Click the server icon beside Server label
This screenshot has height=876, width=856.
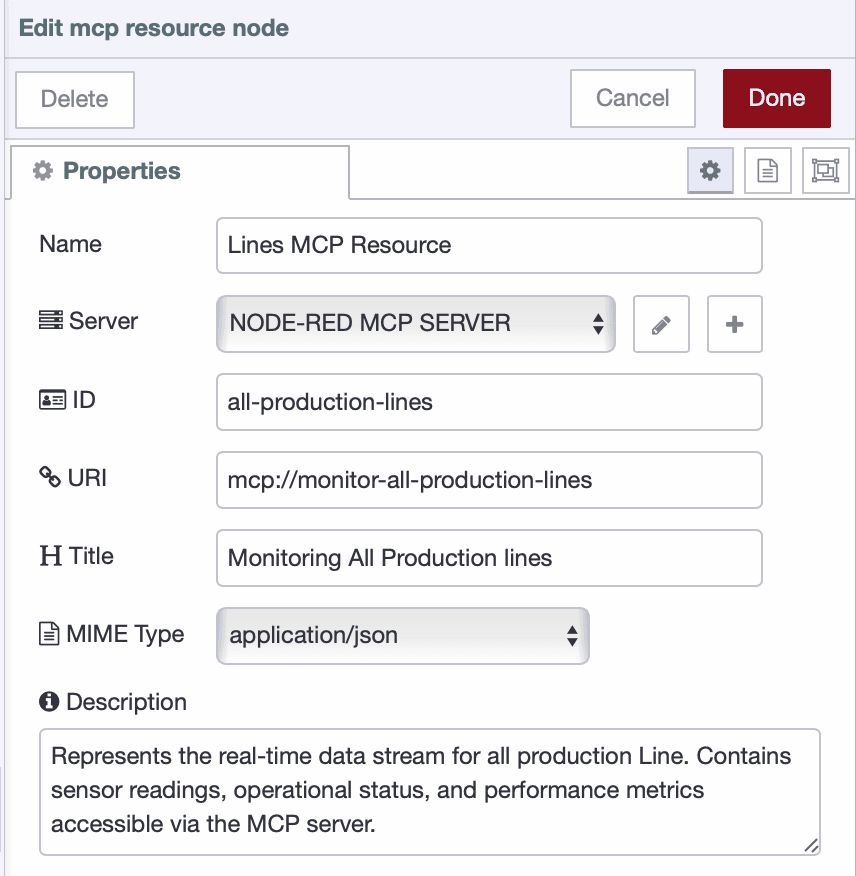click(49, 320)
